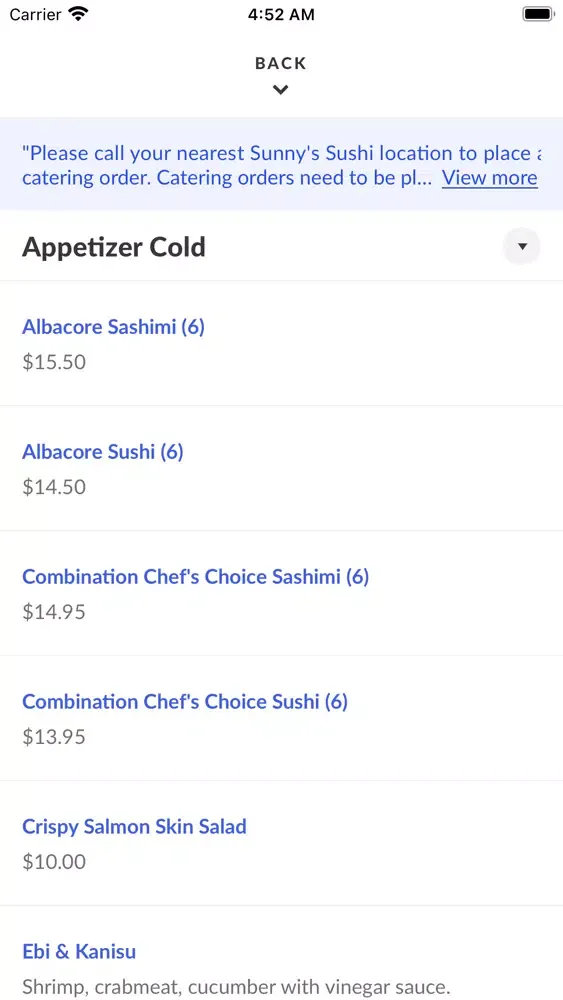The height and width of the screenshot is (1000, 563).
Task: Open Combination Chef's Choice Sushi (6)
Action: [x=281, y=718]
